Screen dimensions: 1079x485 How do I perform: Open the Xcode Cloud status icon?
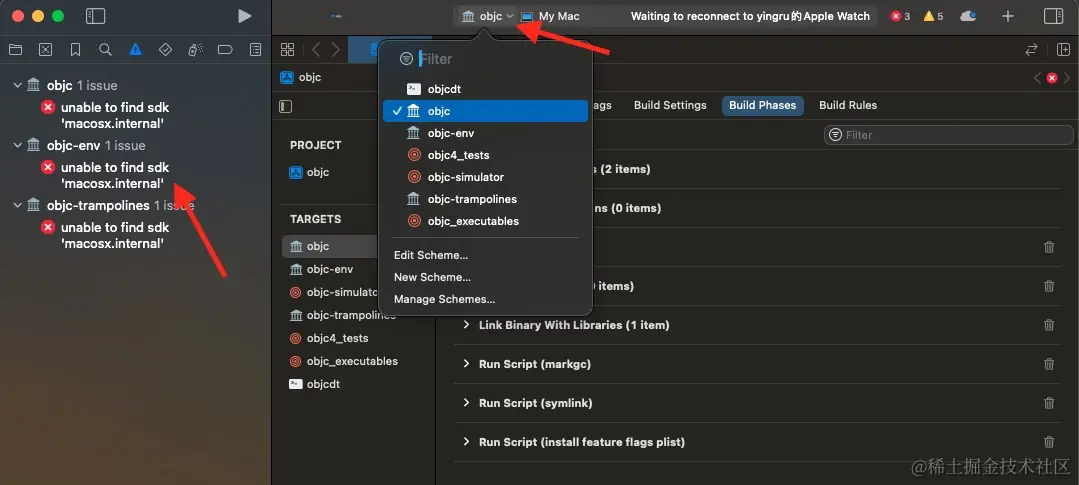pos(968,17)
